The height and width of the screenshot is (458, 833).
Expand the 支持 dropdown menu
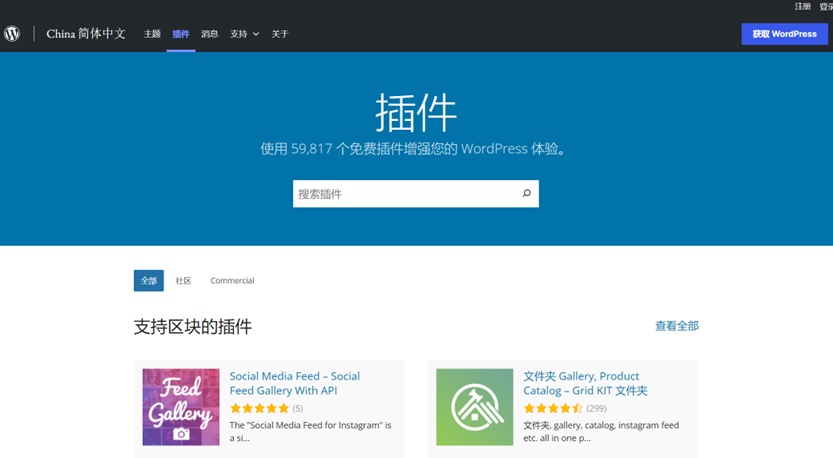point(244,34)
